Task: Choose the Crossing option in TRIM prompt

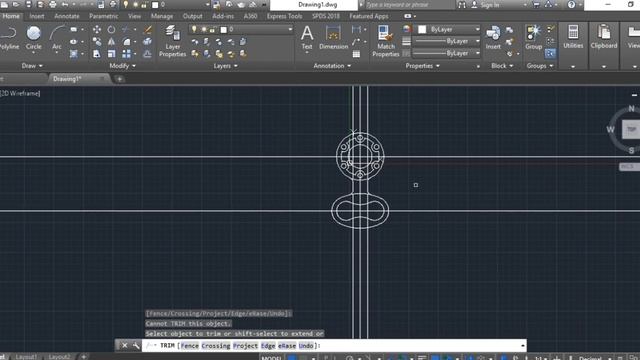Action: point(216,346)
